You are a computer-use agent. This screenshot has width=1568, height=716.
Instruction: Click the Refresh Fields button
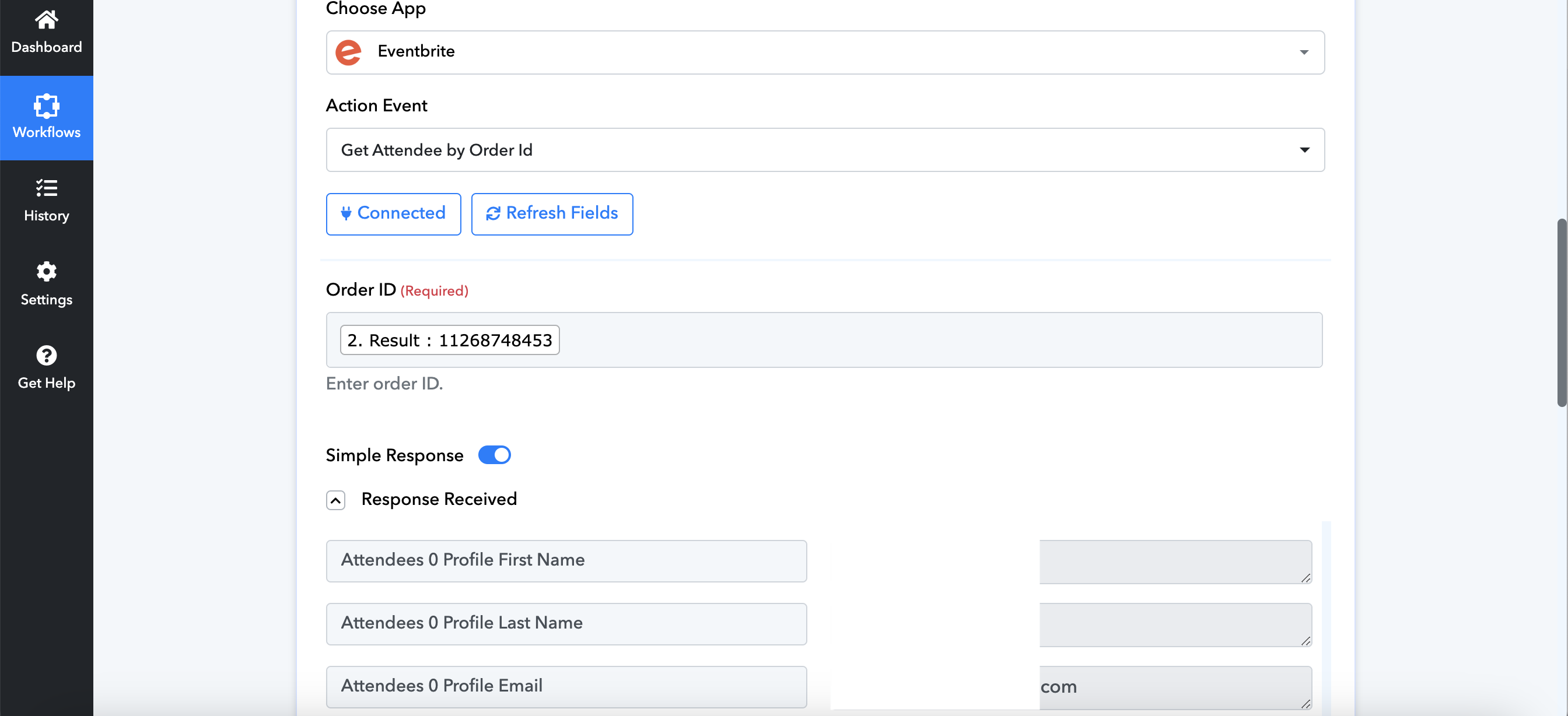click(x=551, y=213)
